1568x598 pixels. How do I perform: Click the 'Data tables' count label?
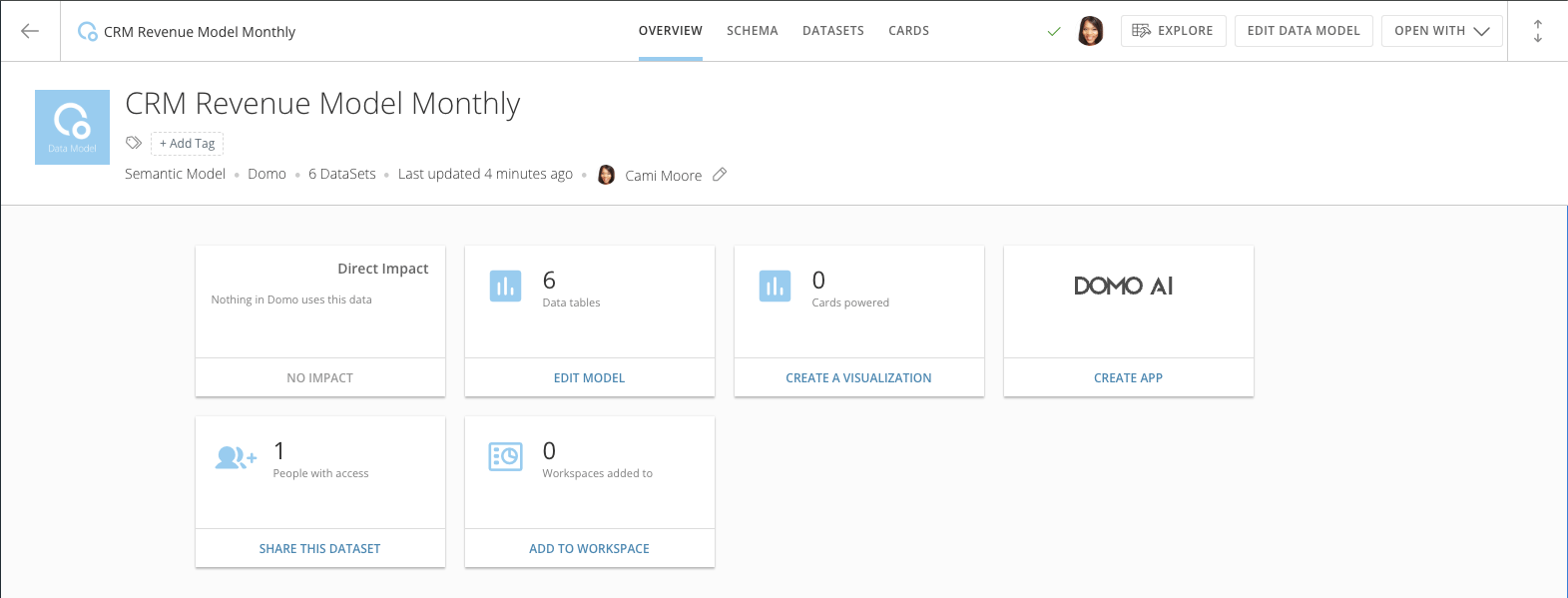click(x=572, y=302)
